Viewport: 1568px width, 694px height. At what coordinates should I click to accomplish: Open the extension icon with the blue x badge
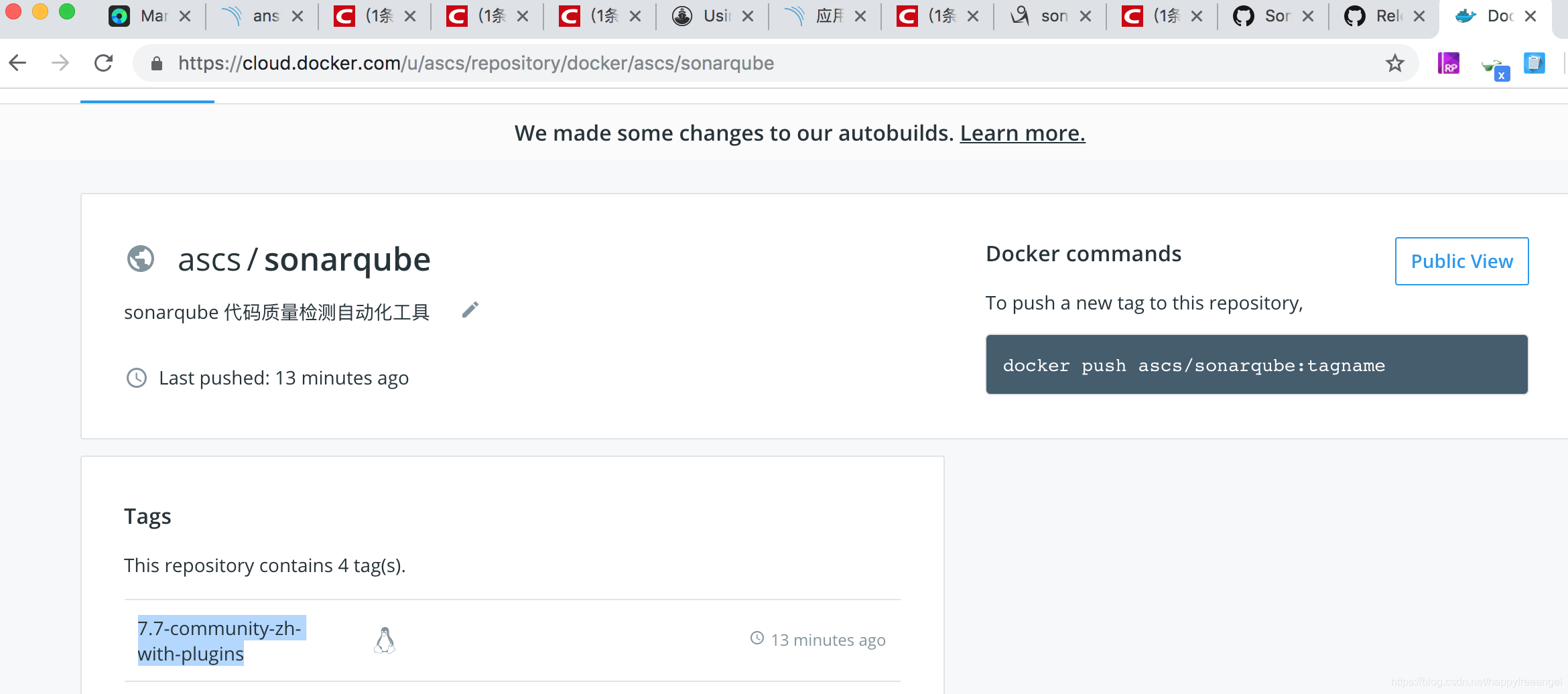(1495, 68)
